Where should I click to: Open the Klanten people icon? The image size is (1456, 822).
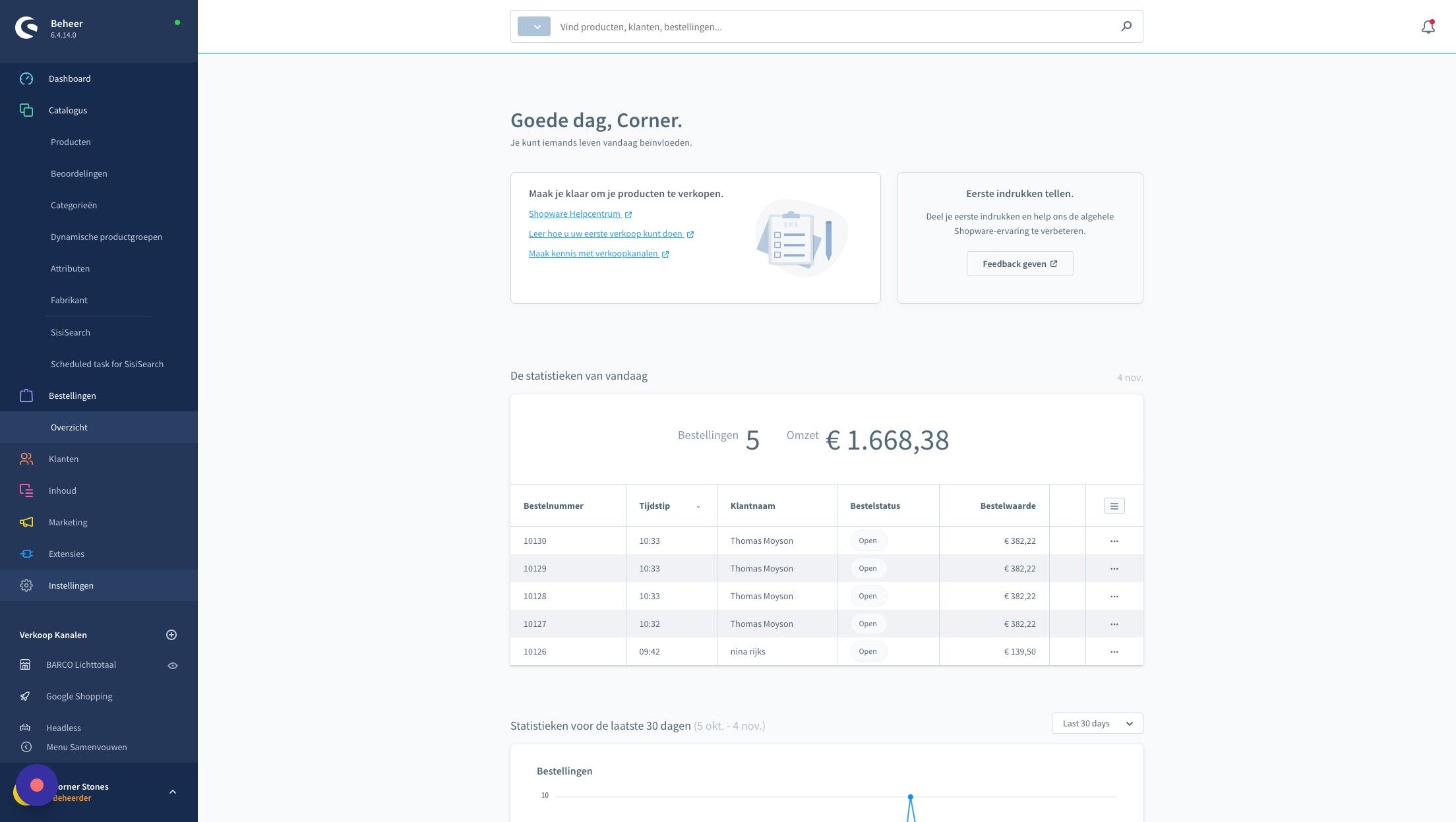click(26, 459)
